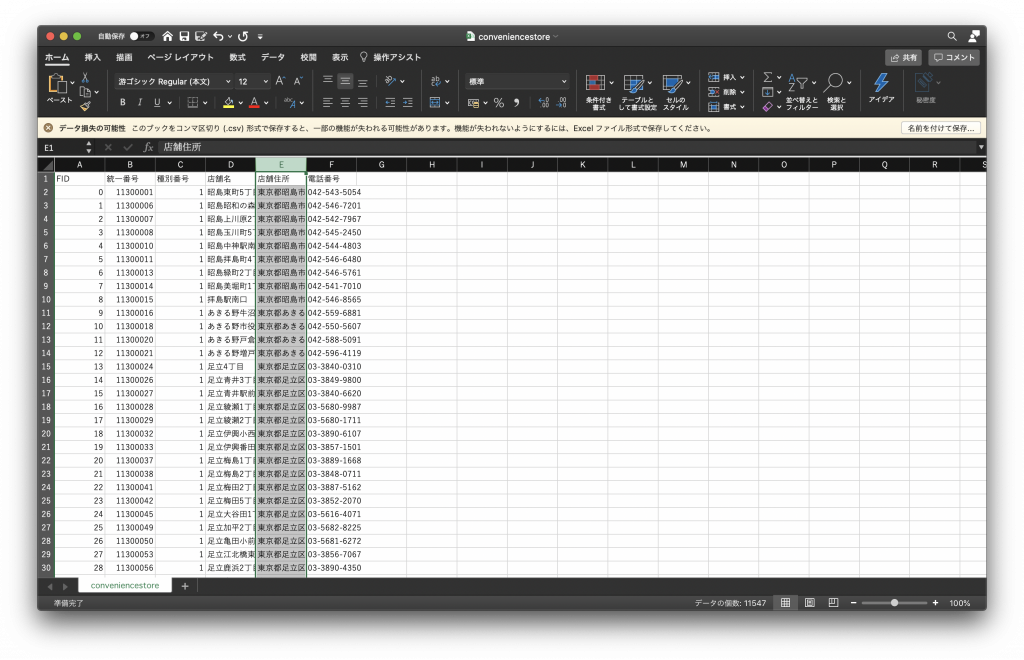Save the workbook with the floppy disk icon
The height and width of the screenshot is (660, 1024).
(184, 37)
